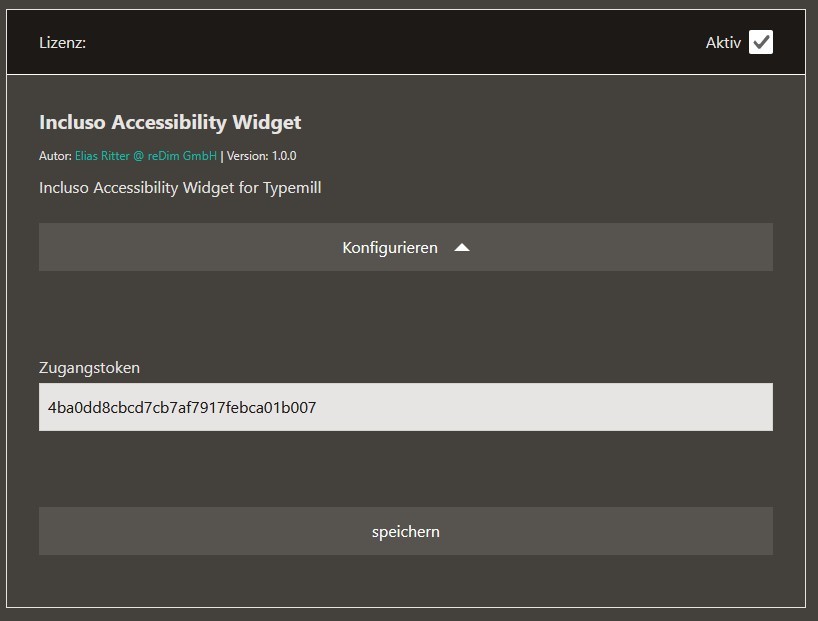Screen dimensions: 818x621
Task: Click the token value starting with 4ba0dd8c
Action: (182, 407)
